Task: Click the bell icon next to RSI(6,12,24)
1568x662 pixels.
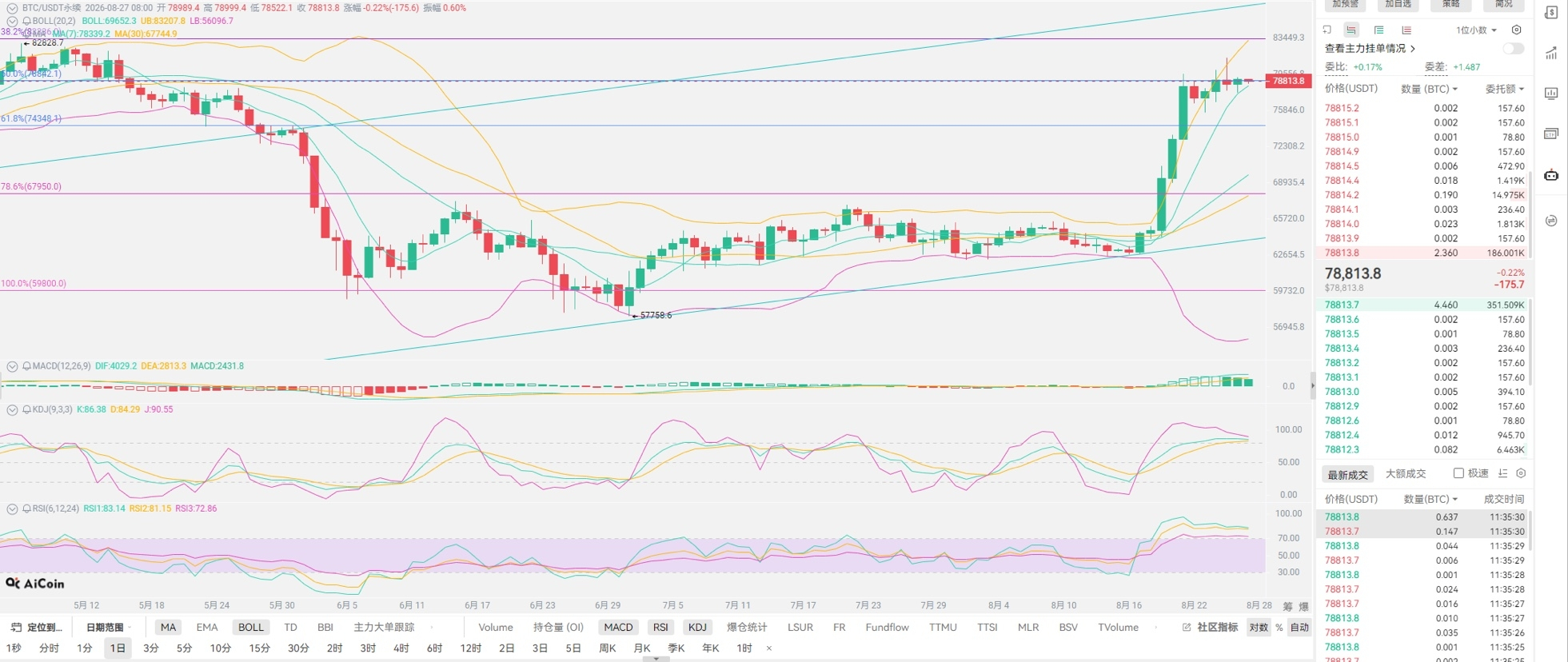Action: (27, 508)
